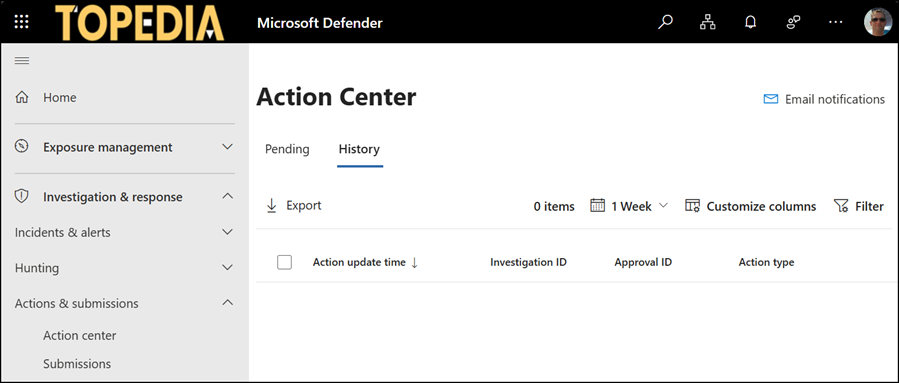Viewport: 900px width, 383px height.
Task: Expand the Hunting chevron
Action: click(x=227, y=268)
